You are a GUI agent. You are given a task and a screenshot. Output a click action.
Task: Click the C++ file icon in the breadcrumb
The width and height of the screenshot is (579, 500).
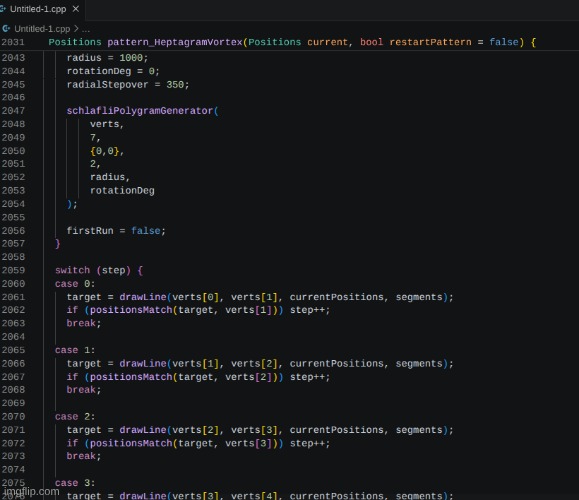(x=6, y=28)
